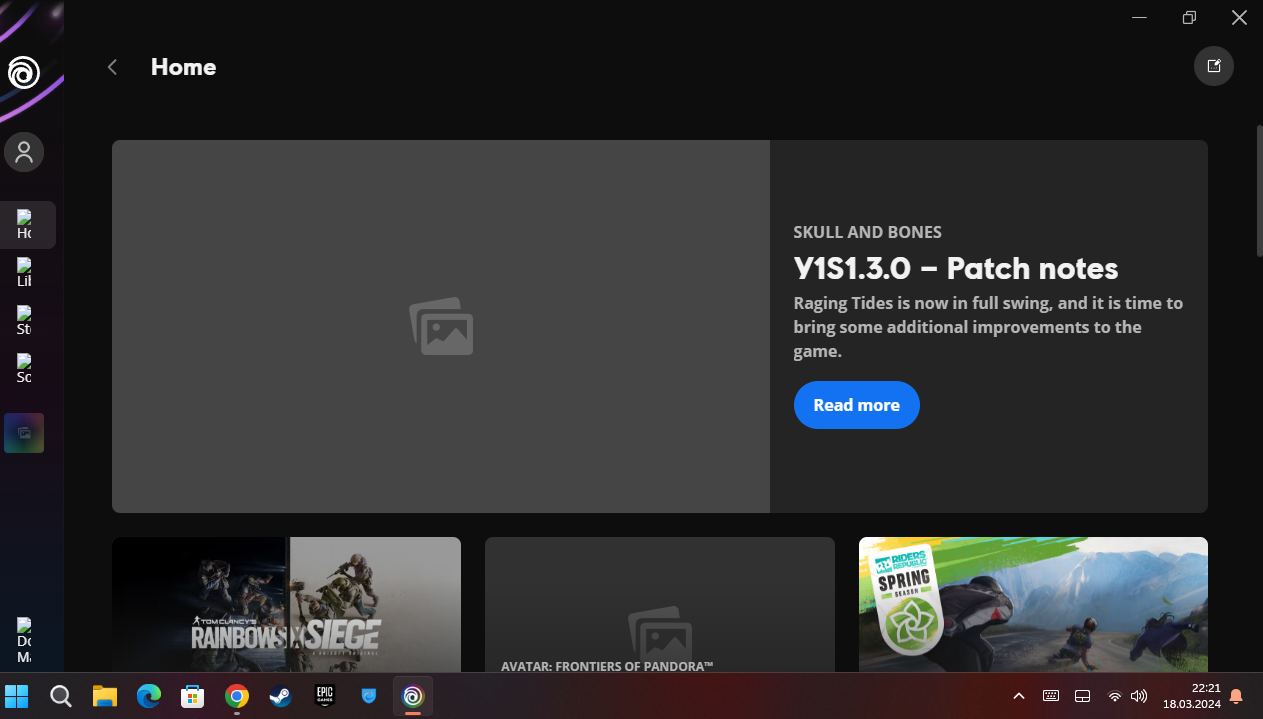Click the colorful game thumbnail in sidebar

coord(24,433)
